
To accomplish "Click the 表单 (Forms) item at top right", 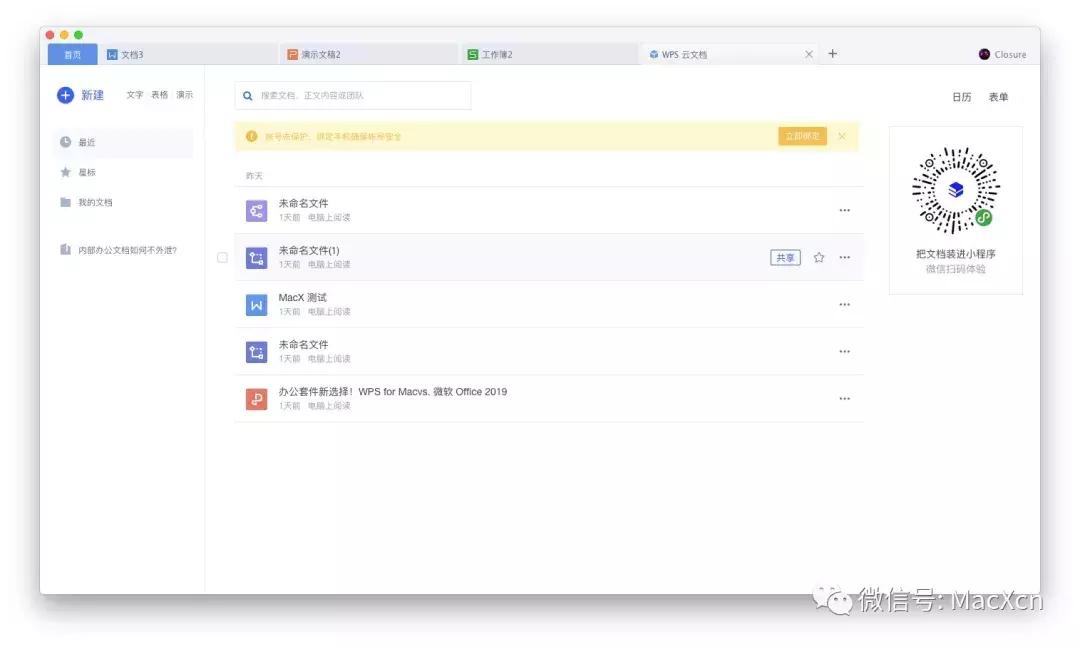I will [x=999, y=96].
